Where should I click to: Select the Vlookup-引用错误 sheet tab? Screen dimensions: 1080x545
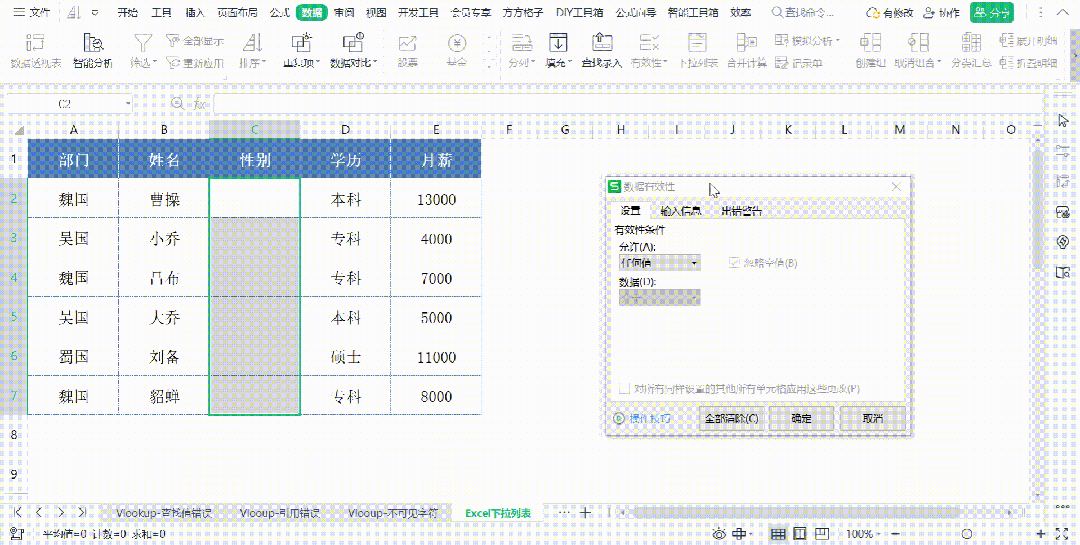pyautogui.click(x=280, y=513)
